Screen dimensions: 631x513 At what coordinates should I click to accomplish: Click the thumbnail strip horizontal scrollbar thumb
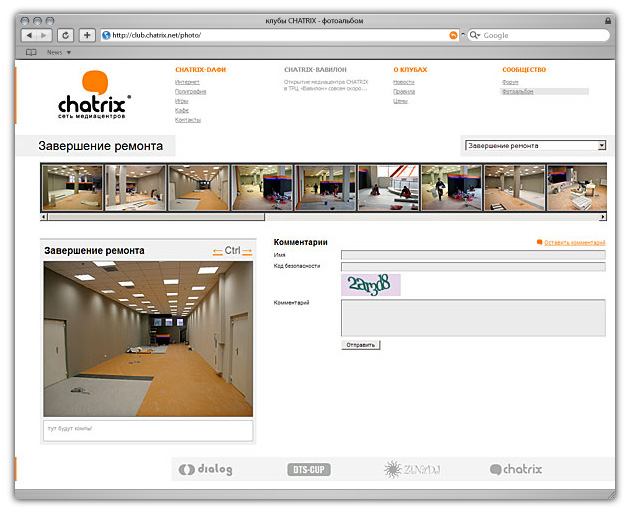click(x=156, y=217)
